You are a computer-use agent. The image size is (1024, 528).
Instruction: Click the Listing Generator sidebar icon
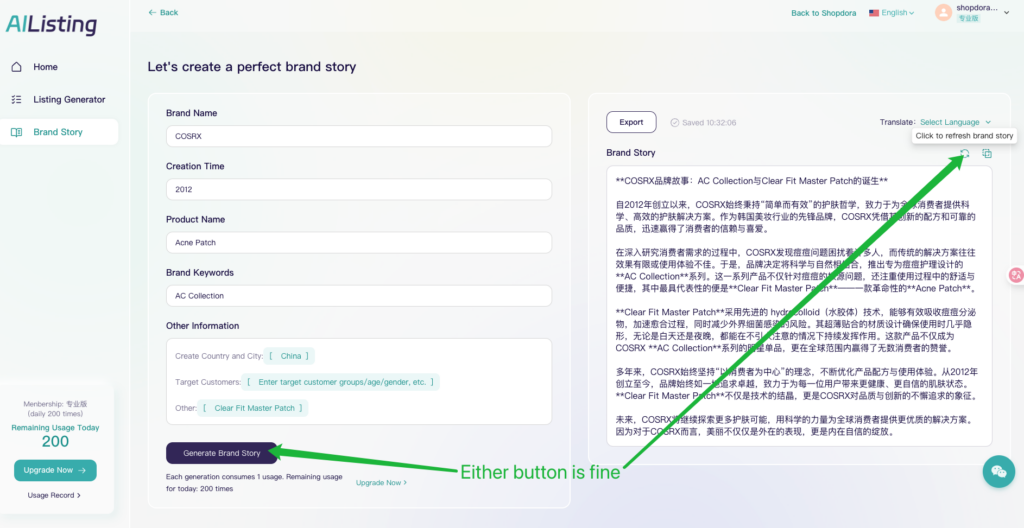tap(16, 100)
